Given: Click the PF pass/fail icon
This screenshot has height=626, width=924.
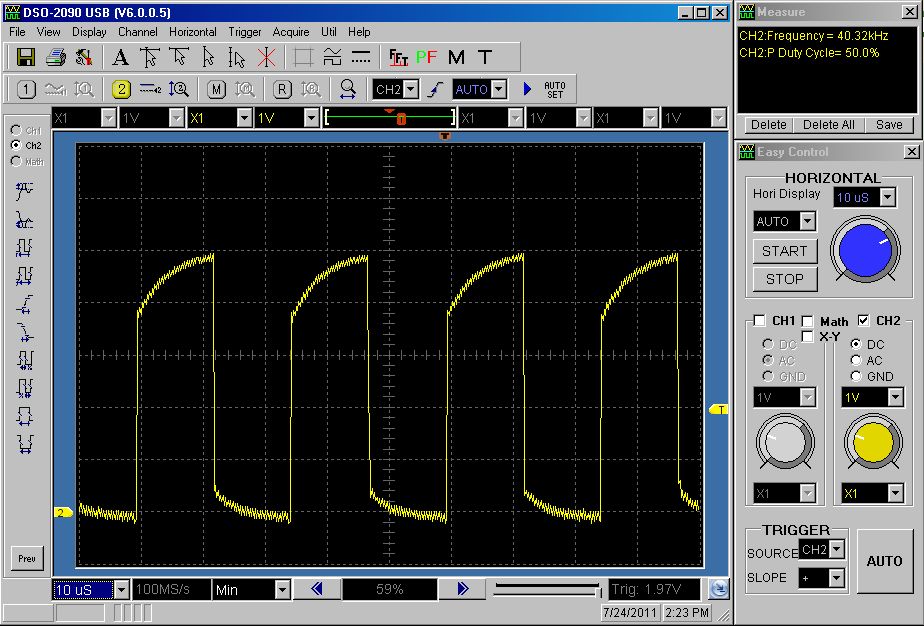Looking at the screenshot, I should (x=427, y=57).
